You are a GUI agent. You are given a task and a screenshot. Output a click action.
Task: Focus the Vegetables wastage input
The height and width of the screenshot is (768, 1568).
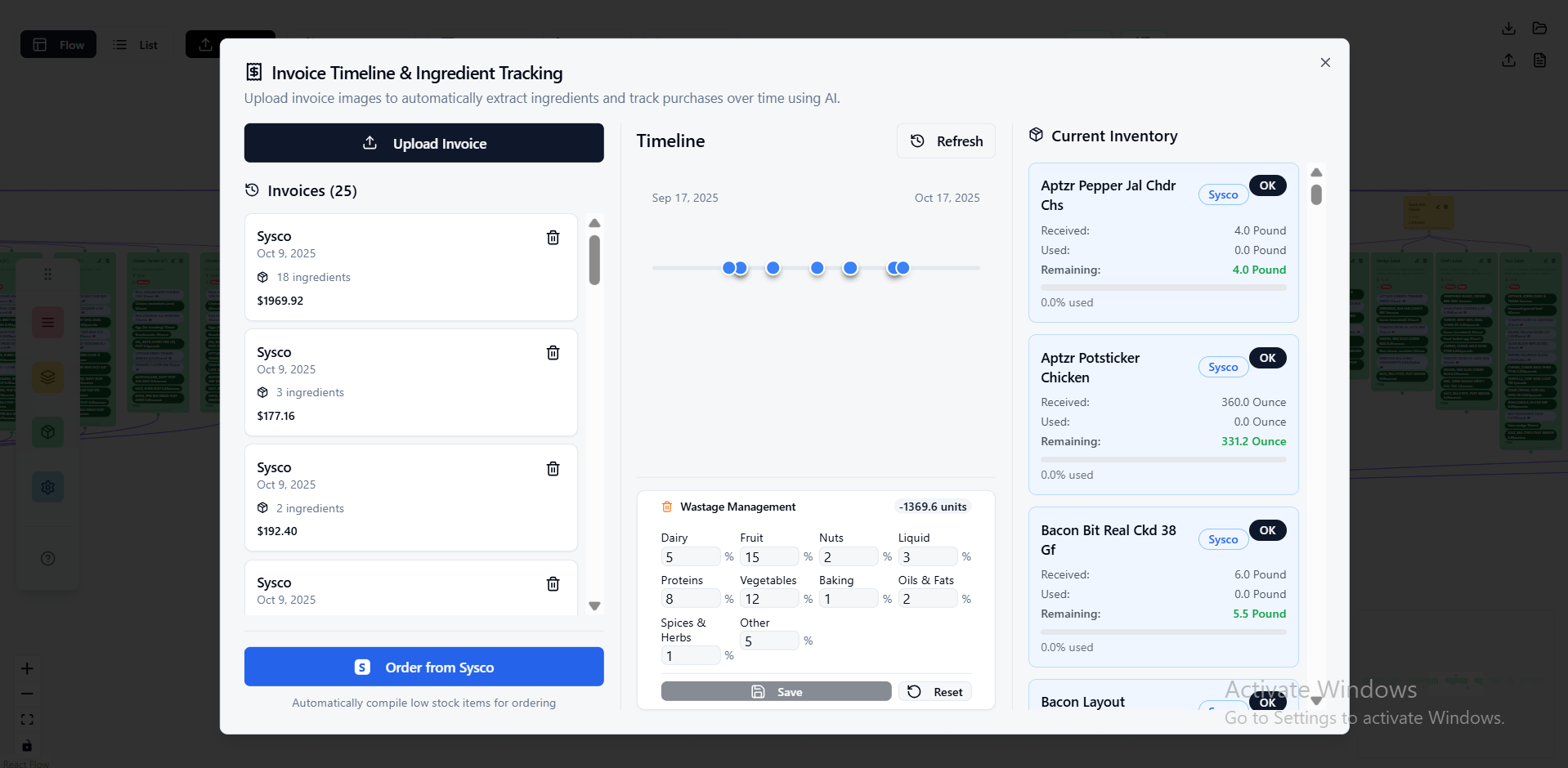tap(768, 599)
